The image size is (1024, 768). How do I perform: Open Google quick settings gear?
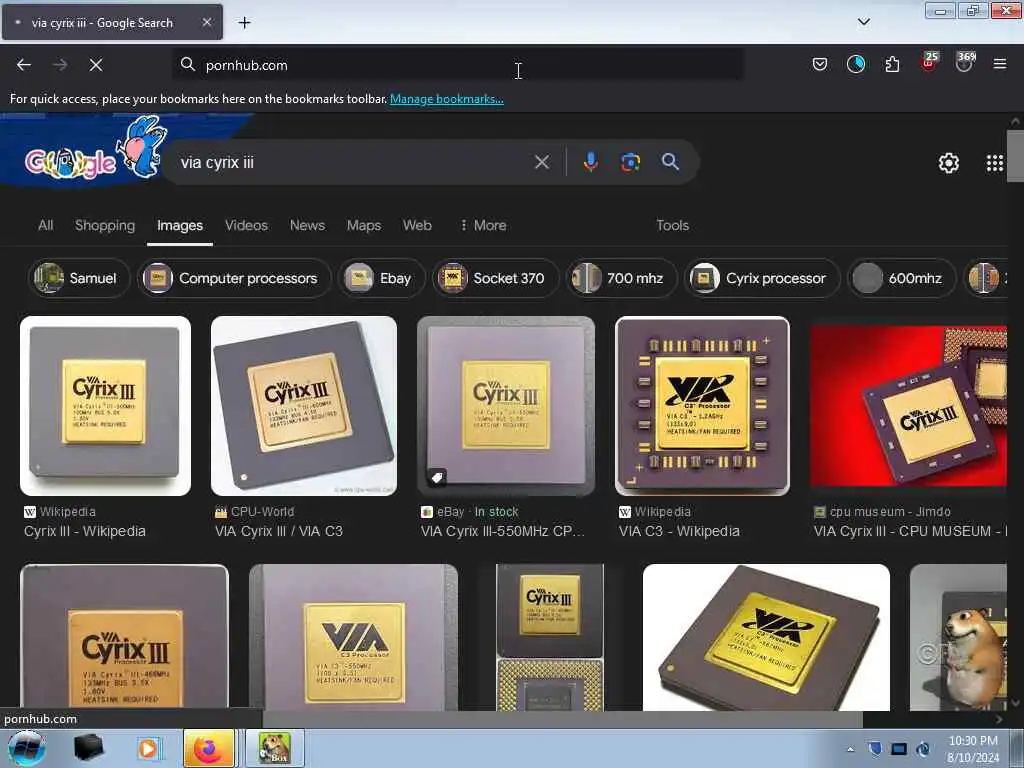tap(948, 163)
